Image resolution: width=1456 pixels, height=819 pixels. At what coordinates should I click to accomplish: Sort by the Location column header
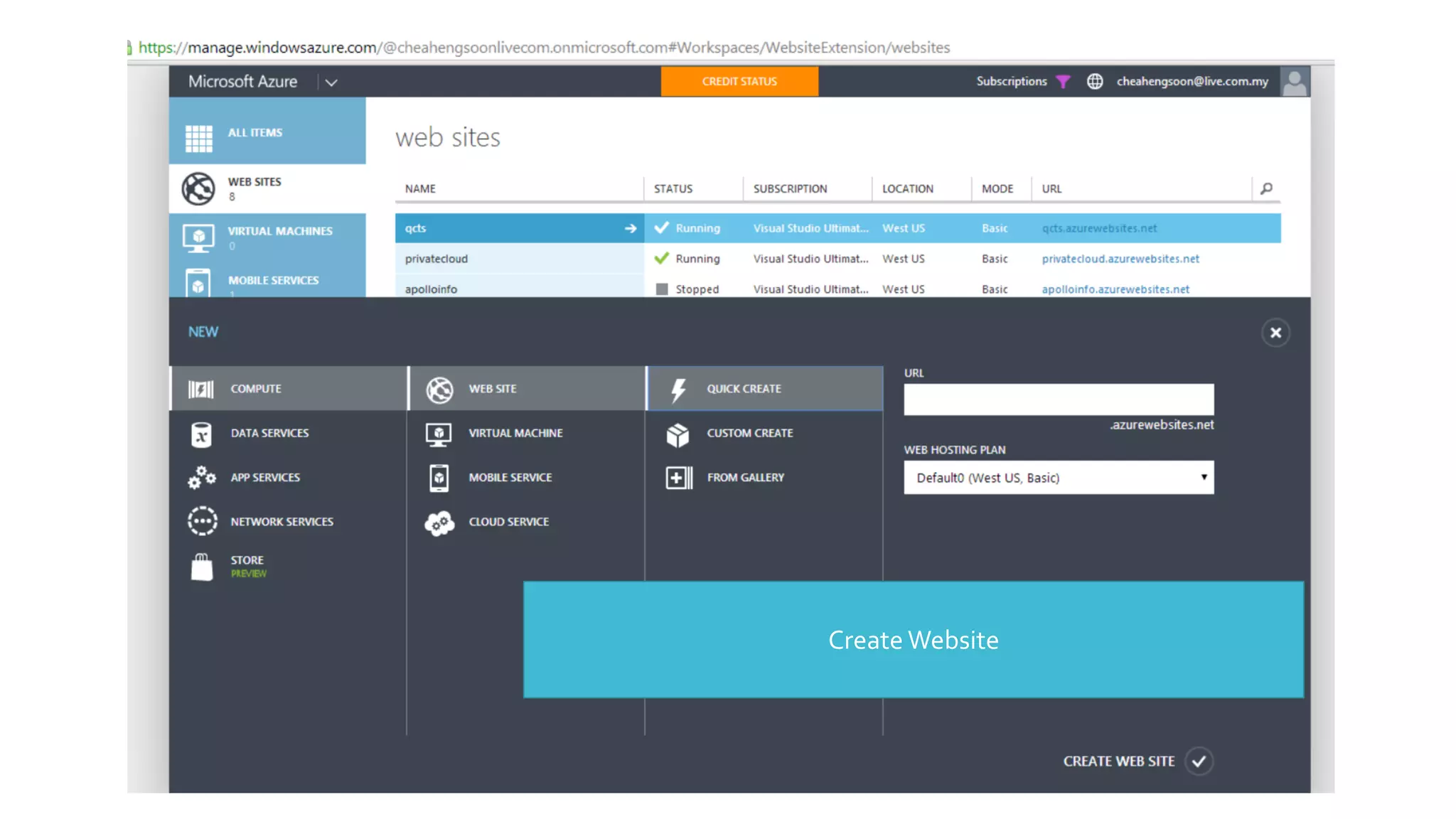tap(907, 188)
